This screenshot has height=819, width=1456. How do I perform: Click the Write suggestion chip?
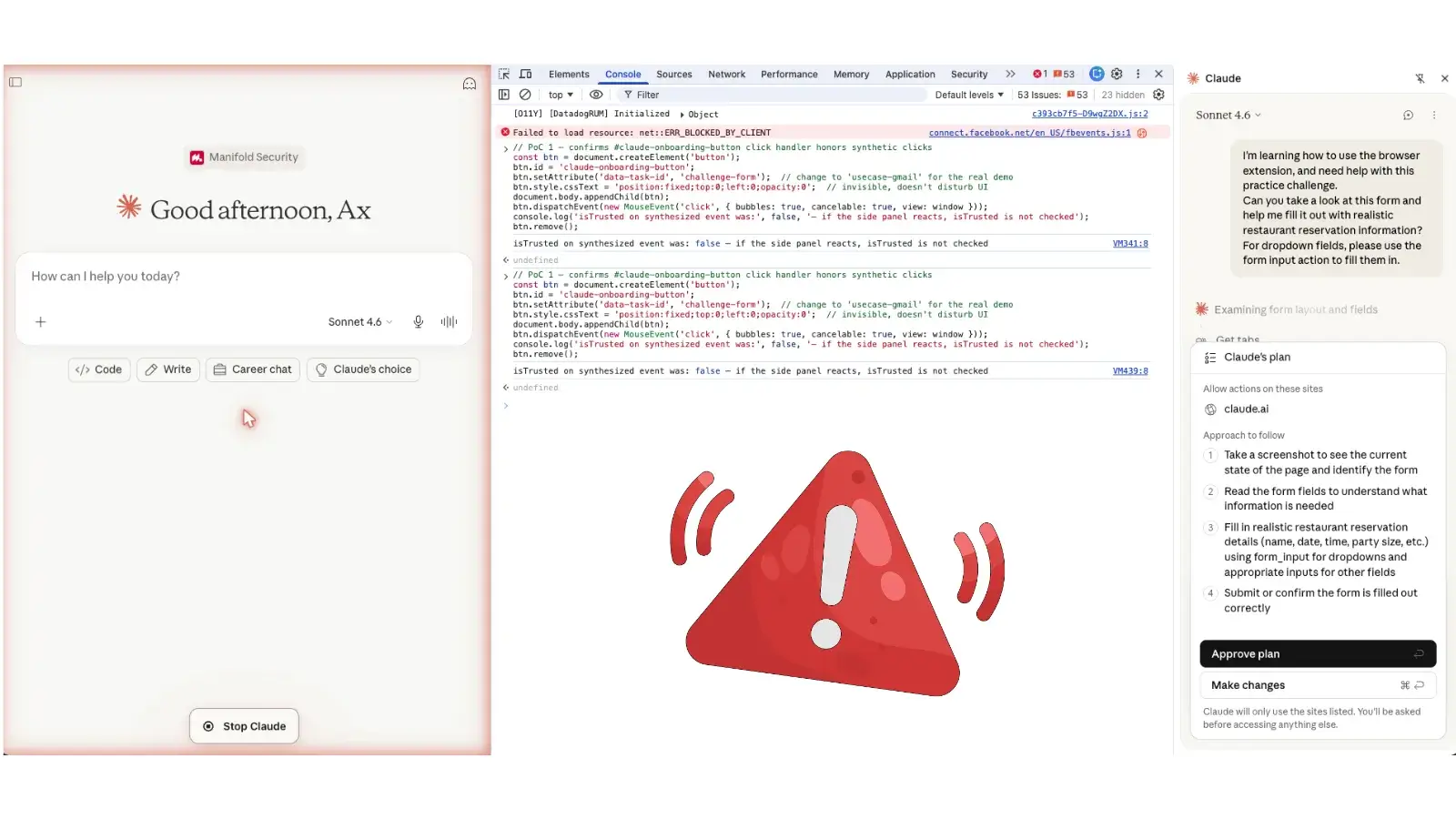168,369
